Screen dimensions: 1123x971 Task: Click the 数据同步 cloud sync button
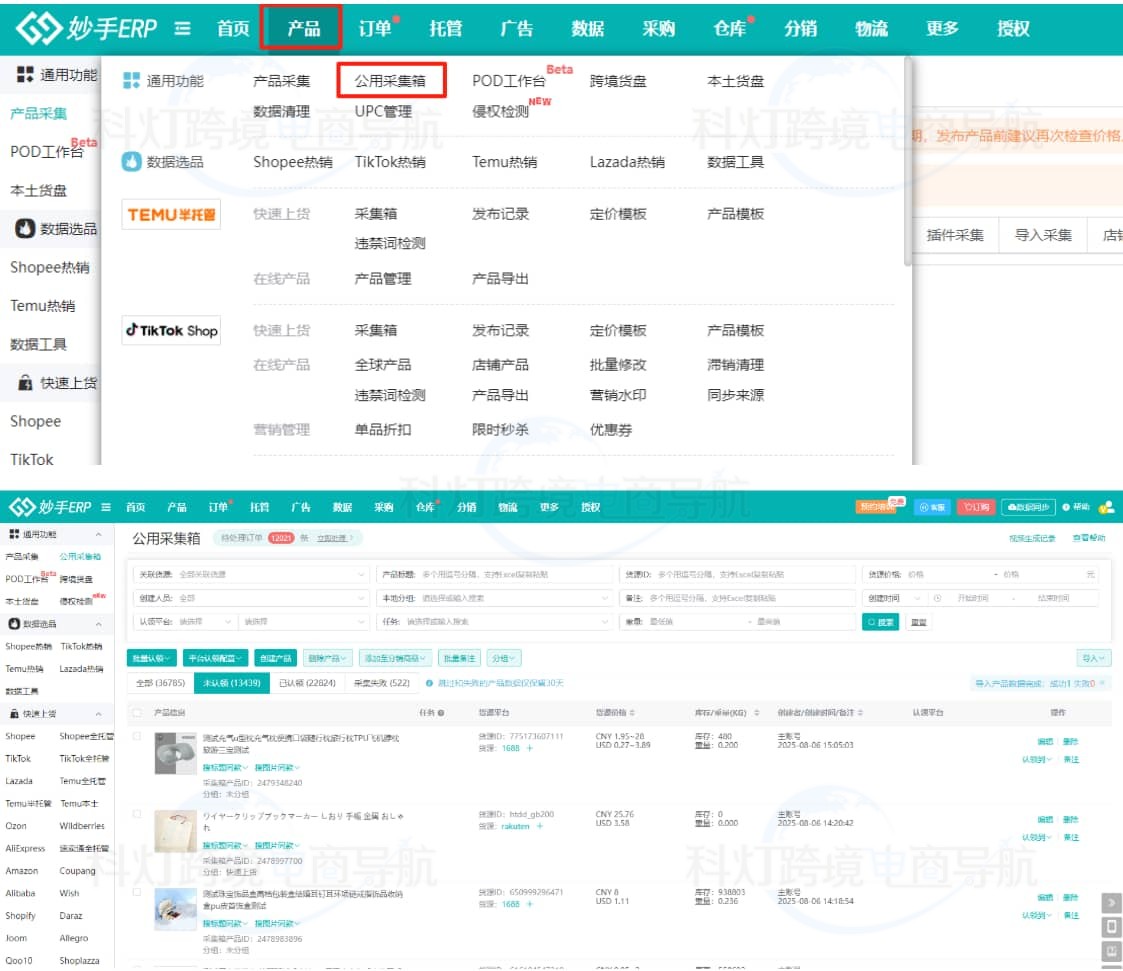(1028, 507)
